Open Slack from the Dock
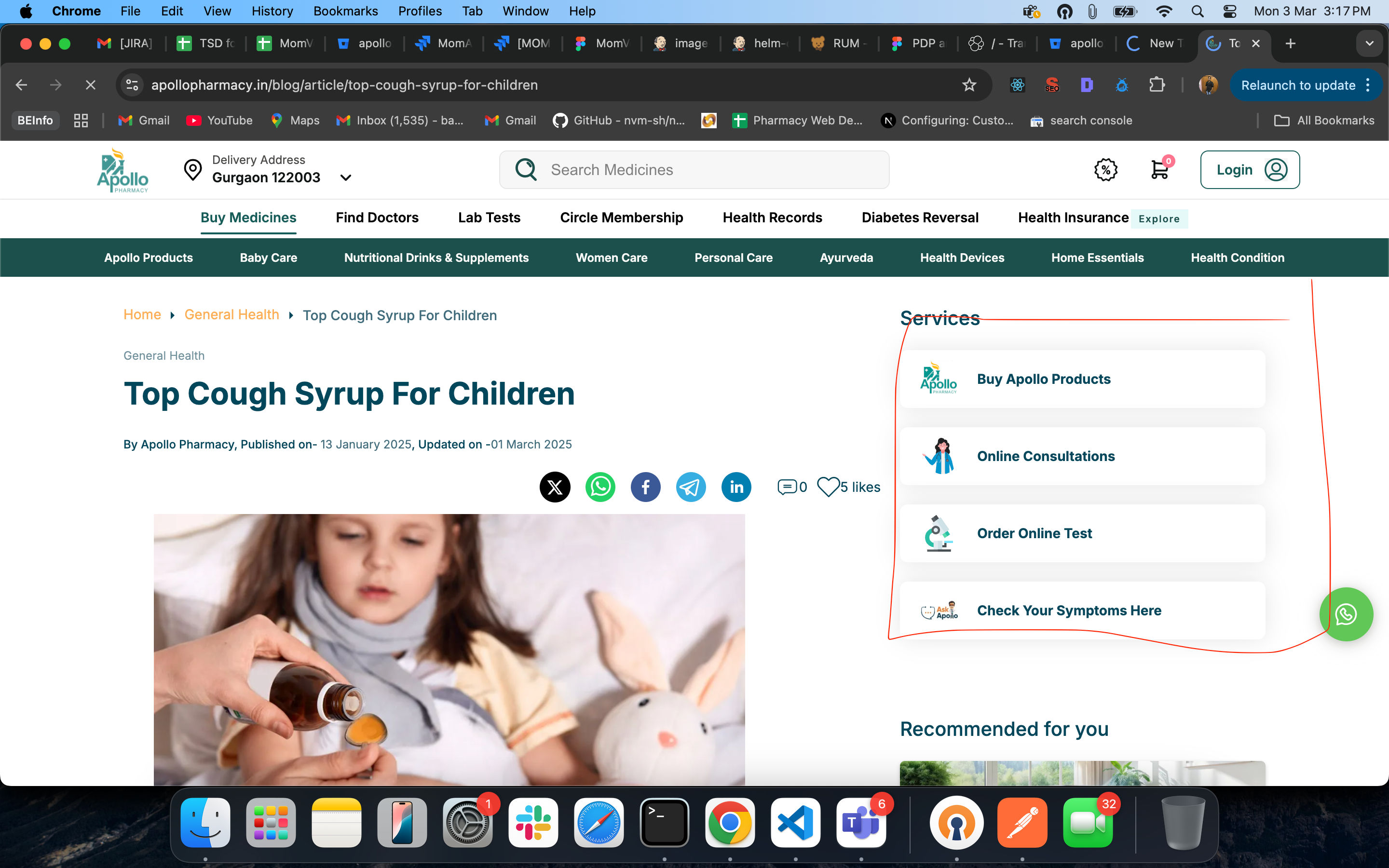 pos(532,822)
